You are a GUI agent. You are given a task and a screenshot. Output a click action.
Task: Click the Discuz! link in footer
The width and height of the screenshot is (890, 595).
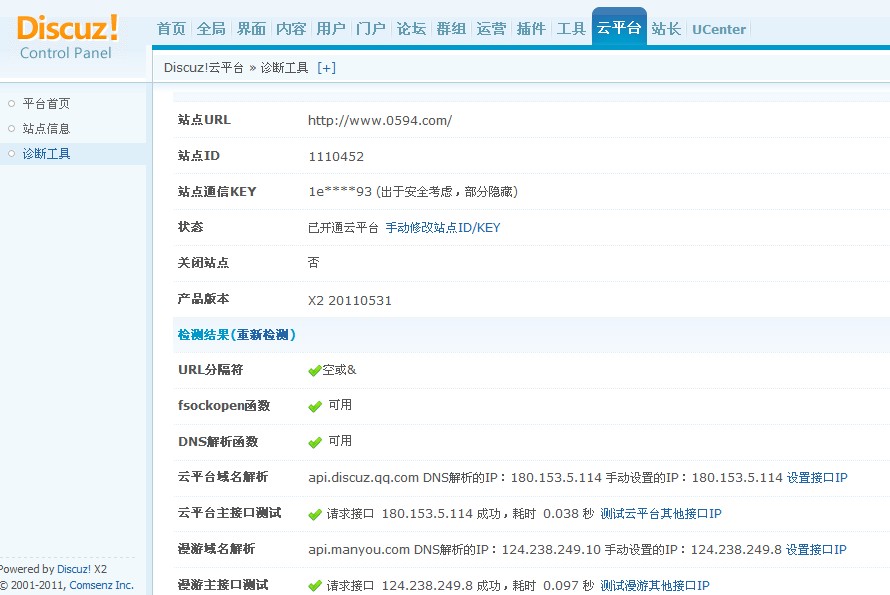[x=74, y=569]
